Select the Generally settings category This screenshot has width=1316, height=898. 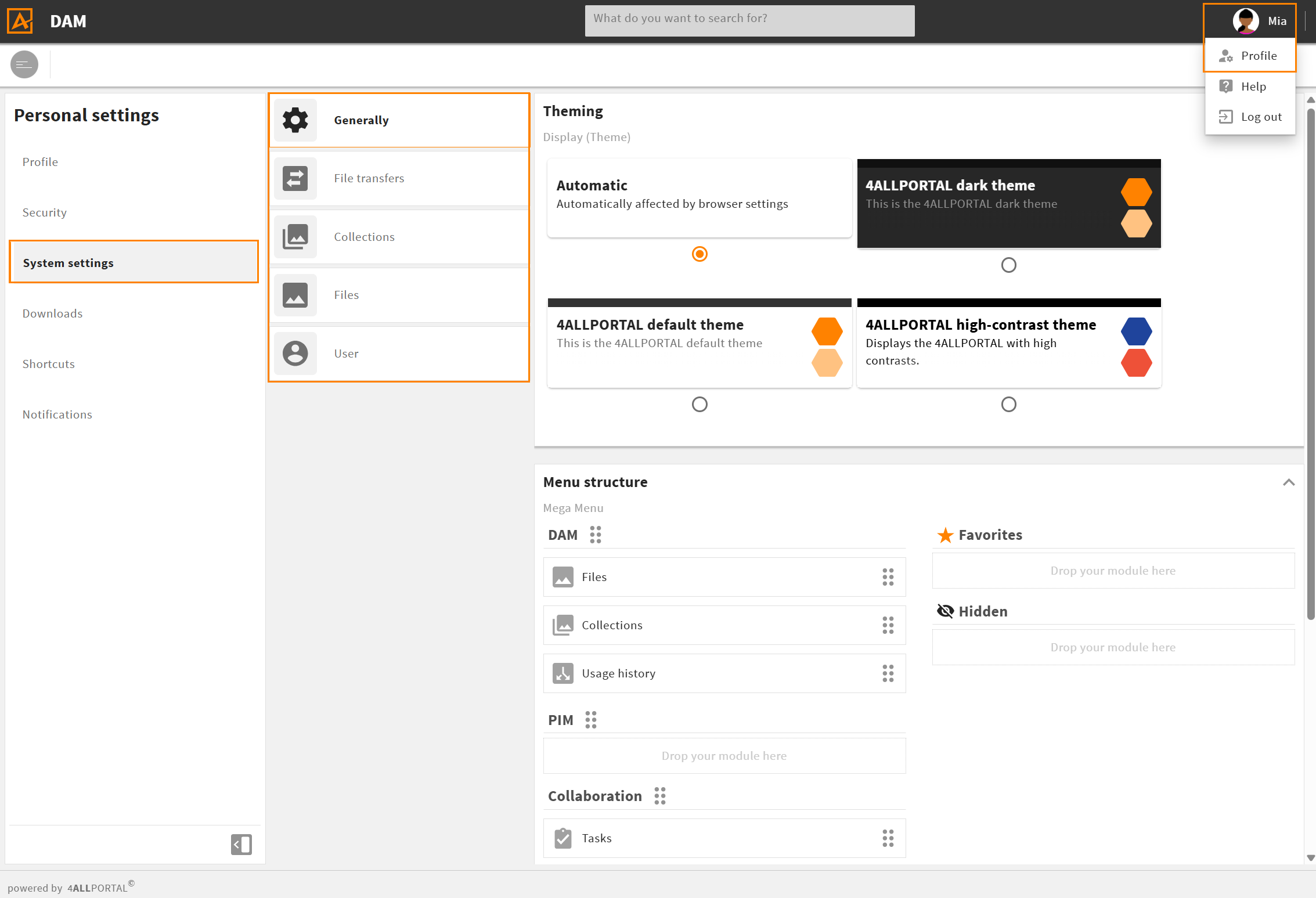coord(399,120)
